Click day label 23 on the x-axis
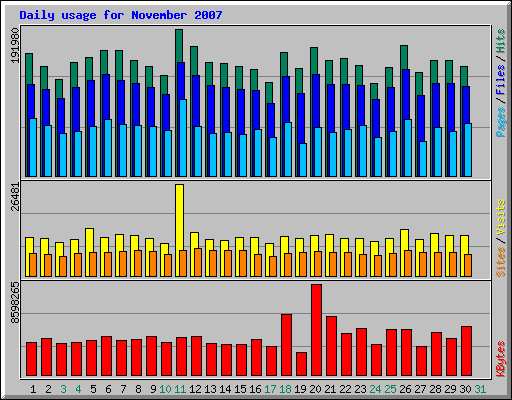The width and height of the screenshot is (512, 400). 360,389
